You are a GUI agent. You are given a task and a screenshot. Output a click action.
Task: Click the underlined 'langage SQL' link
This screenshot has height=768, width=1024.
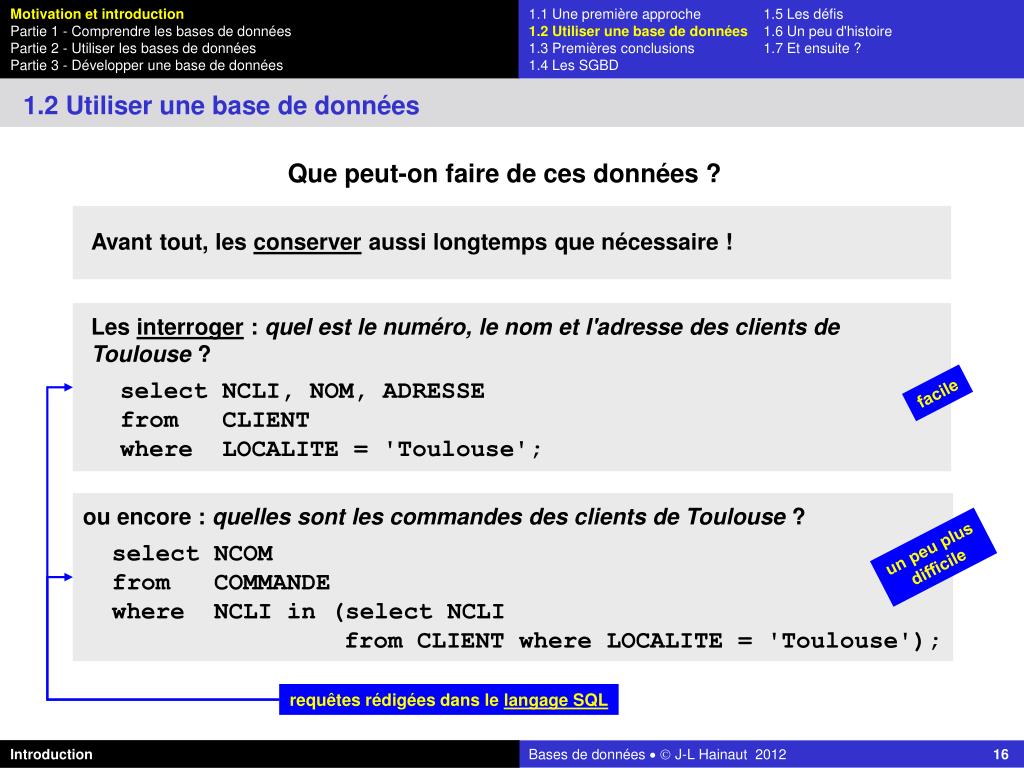pos(555,700)
